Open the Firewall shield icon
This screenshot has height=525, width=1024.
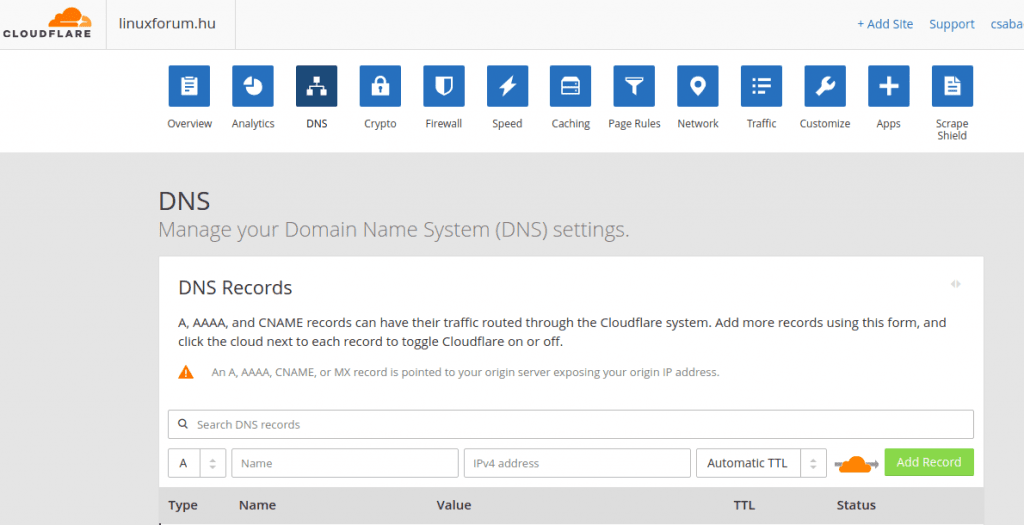443,87
